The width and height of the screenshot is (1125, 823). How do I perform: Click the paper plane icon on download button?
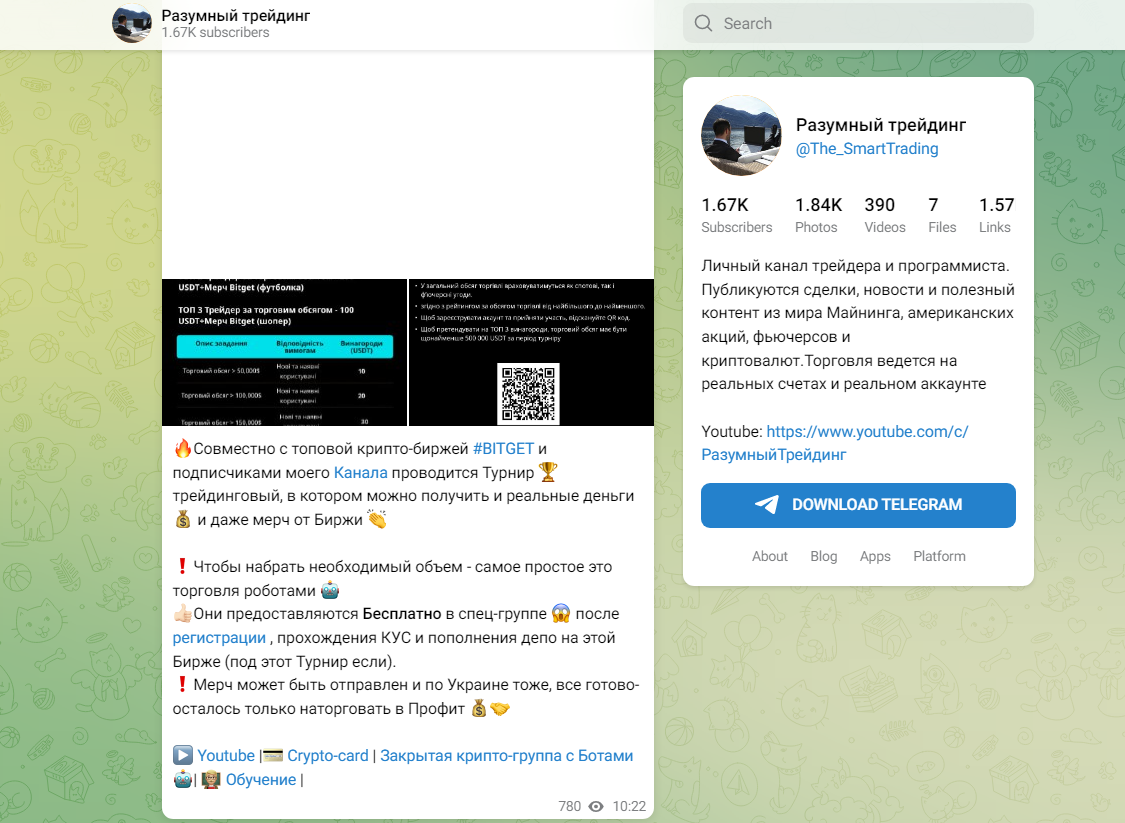tap(767, 504)
